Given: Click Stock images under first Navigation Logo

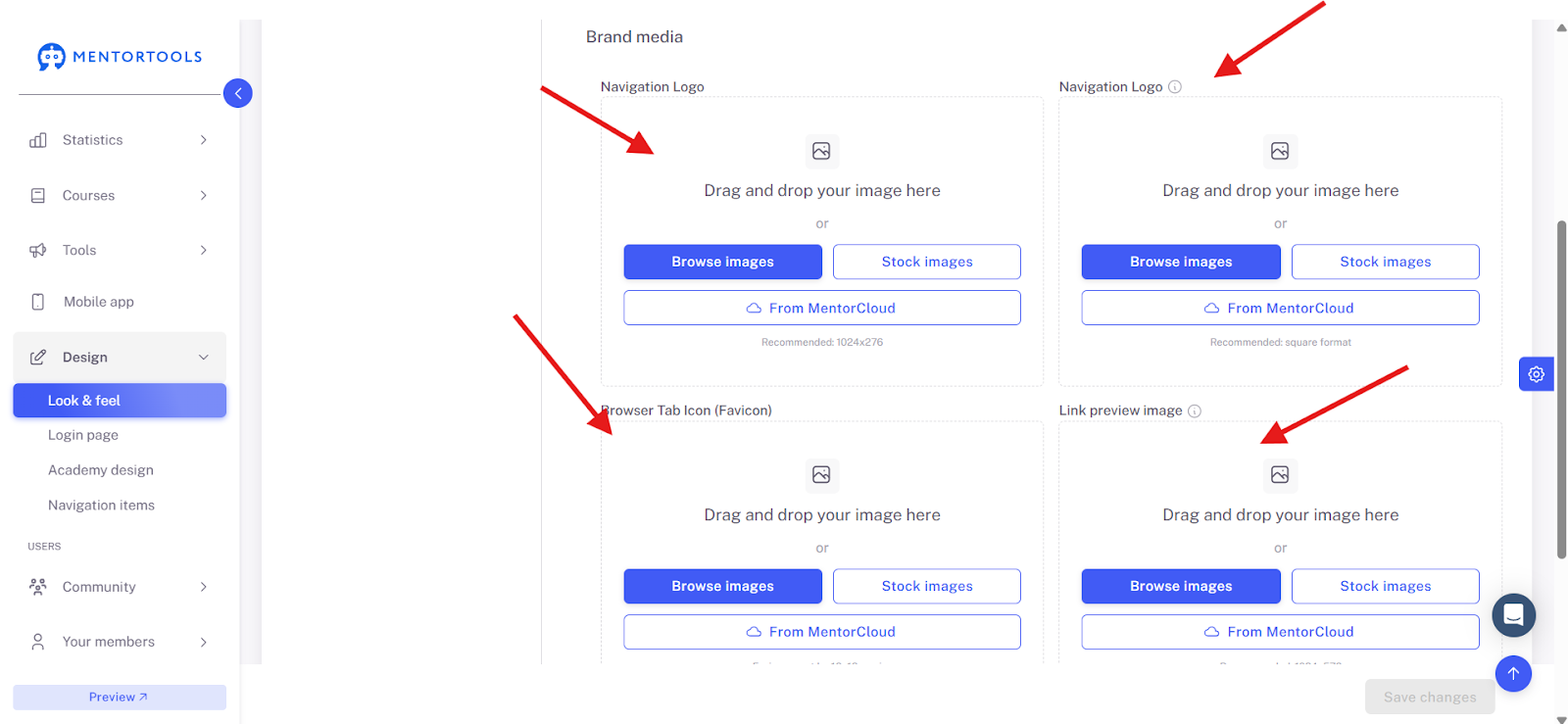Looking at the screenshot, I should 927,262.
